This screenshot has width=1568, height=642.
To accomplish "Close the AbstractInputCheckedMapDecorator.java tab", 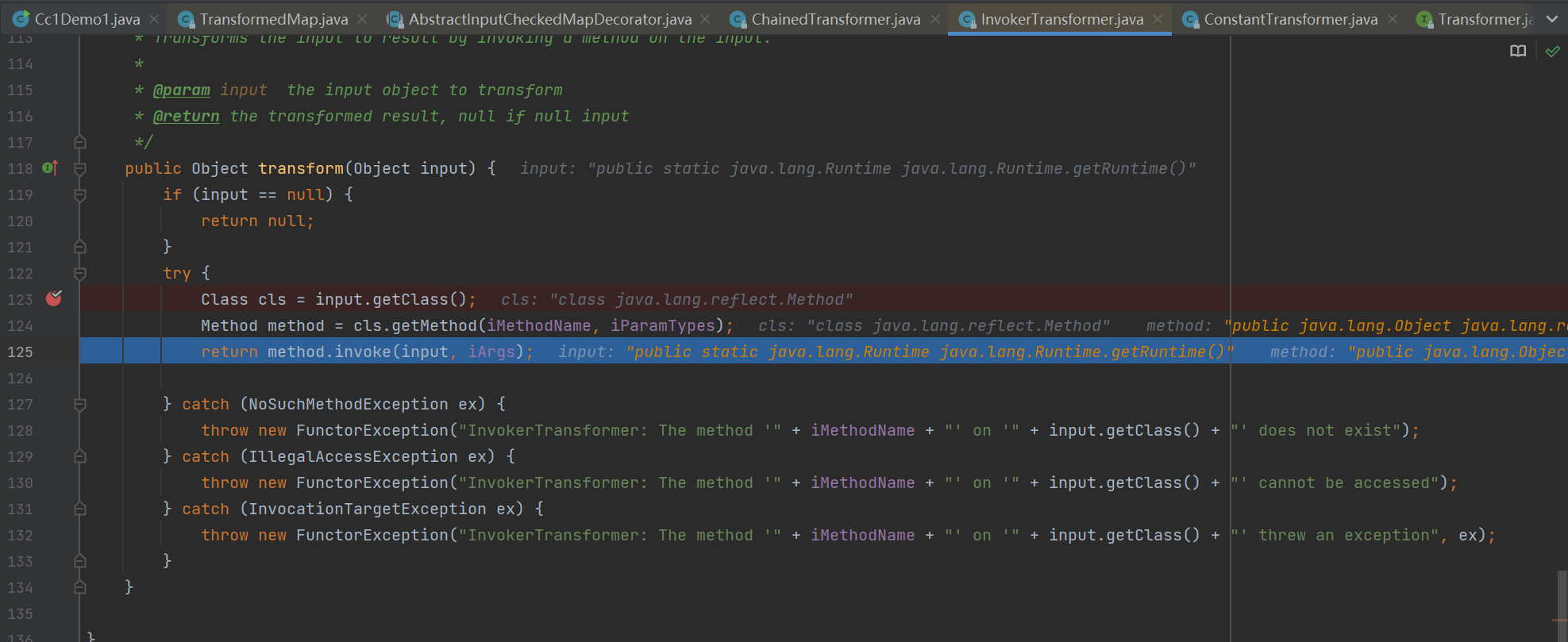I will (705, 19).
